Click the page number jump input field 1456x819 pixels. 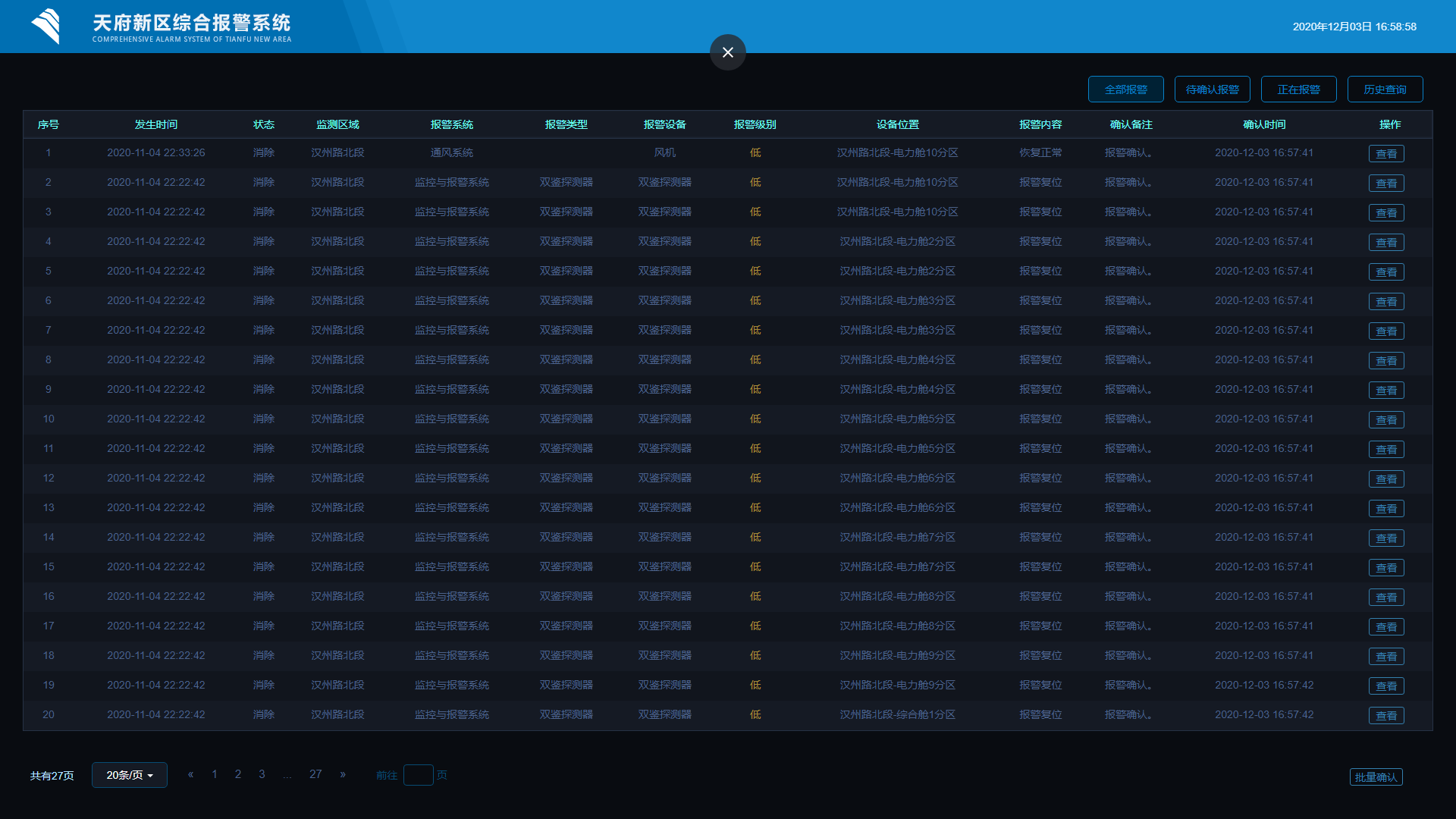point(418,775)
